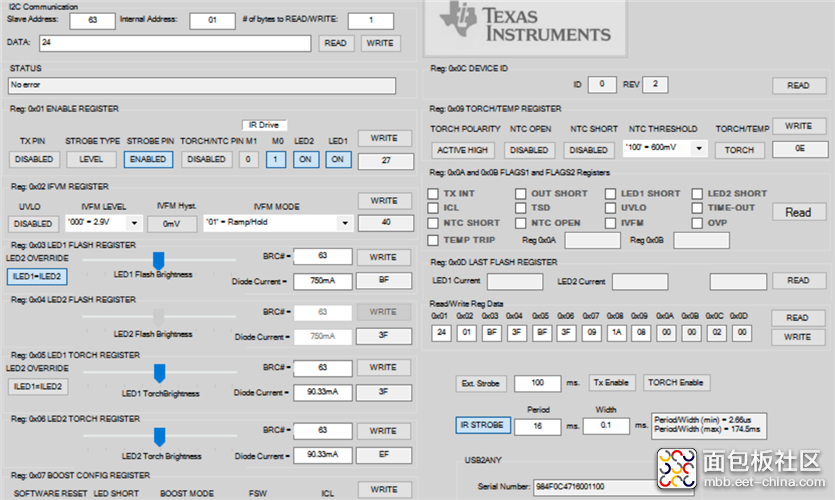The image size is (835, 500).
Task: Read the Last Flash Register 0x0D
Action: [x=799, y=280]
